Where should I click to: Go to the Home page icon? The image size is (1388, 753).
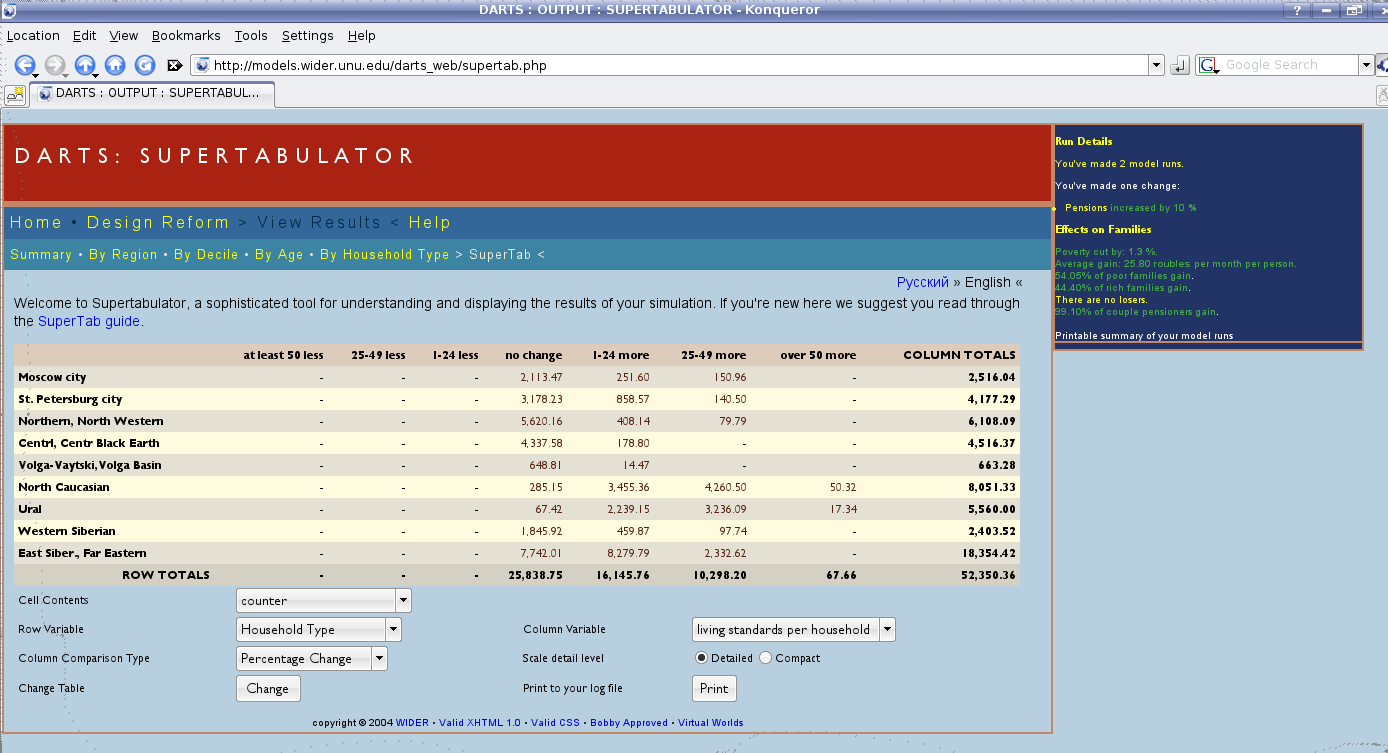point(115,65)
